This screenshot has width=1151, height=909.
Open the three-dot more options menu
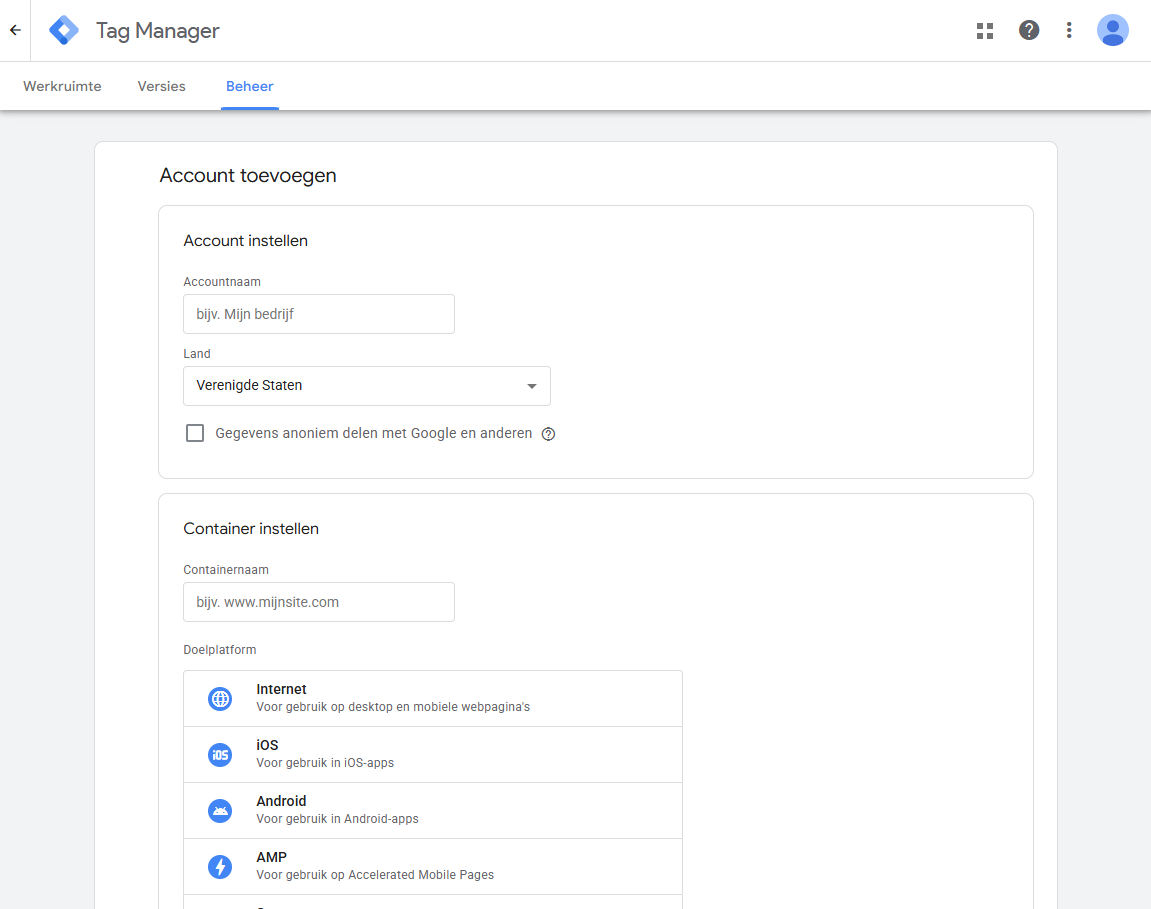[x=1069, y=30]
